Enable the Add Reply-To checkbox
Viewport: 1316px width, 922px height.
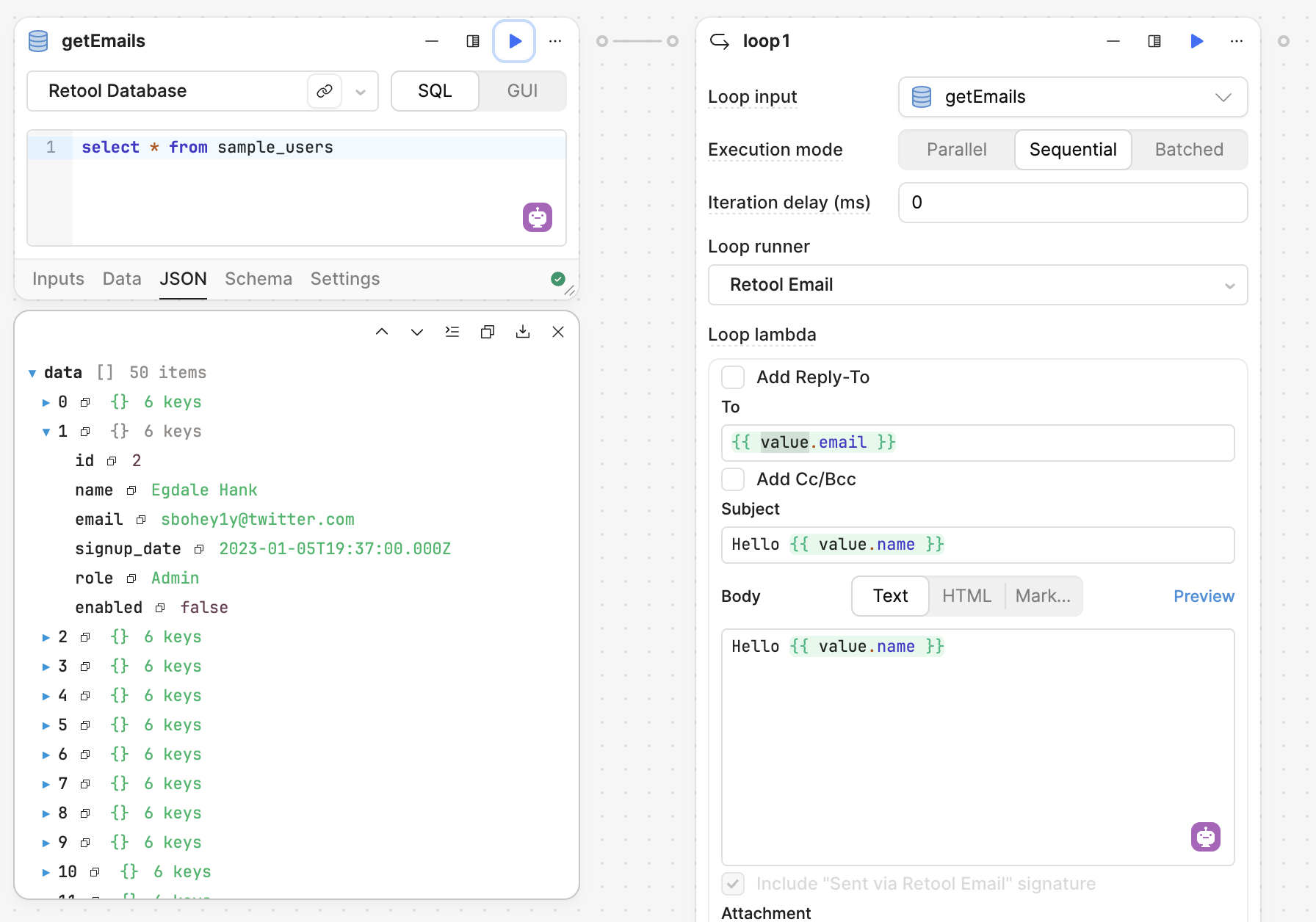click(x=733, y=377)
